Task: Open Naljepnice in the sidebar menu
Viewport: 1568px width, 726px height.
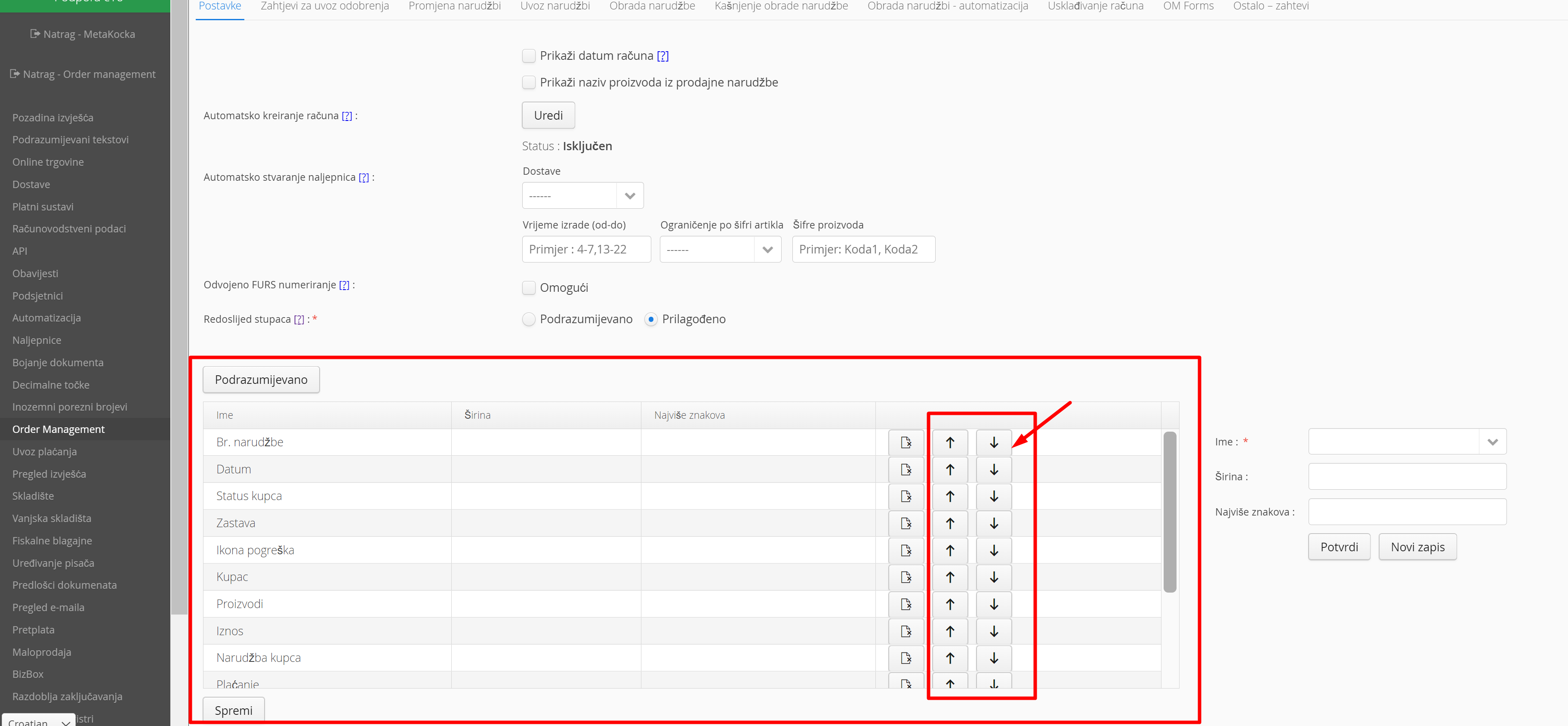Action: pos(37,340)
